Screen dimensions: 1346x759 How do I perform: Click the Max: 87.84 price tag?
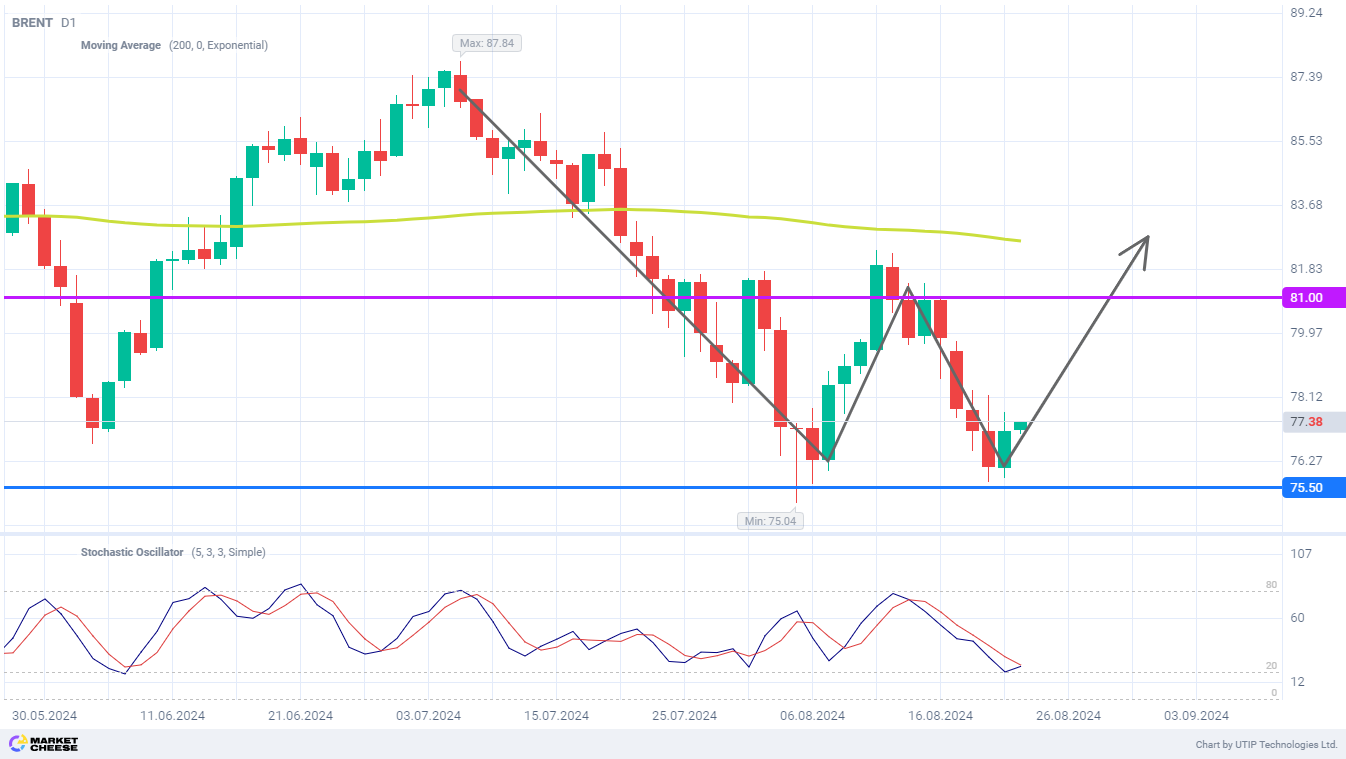click(488, 43)
